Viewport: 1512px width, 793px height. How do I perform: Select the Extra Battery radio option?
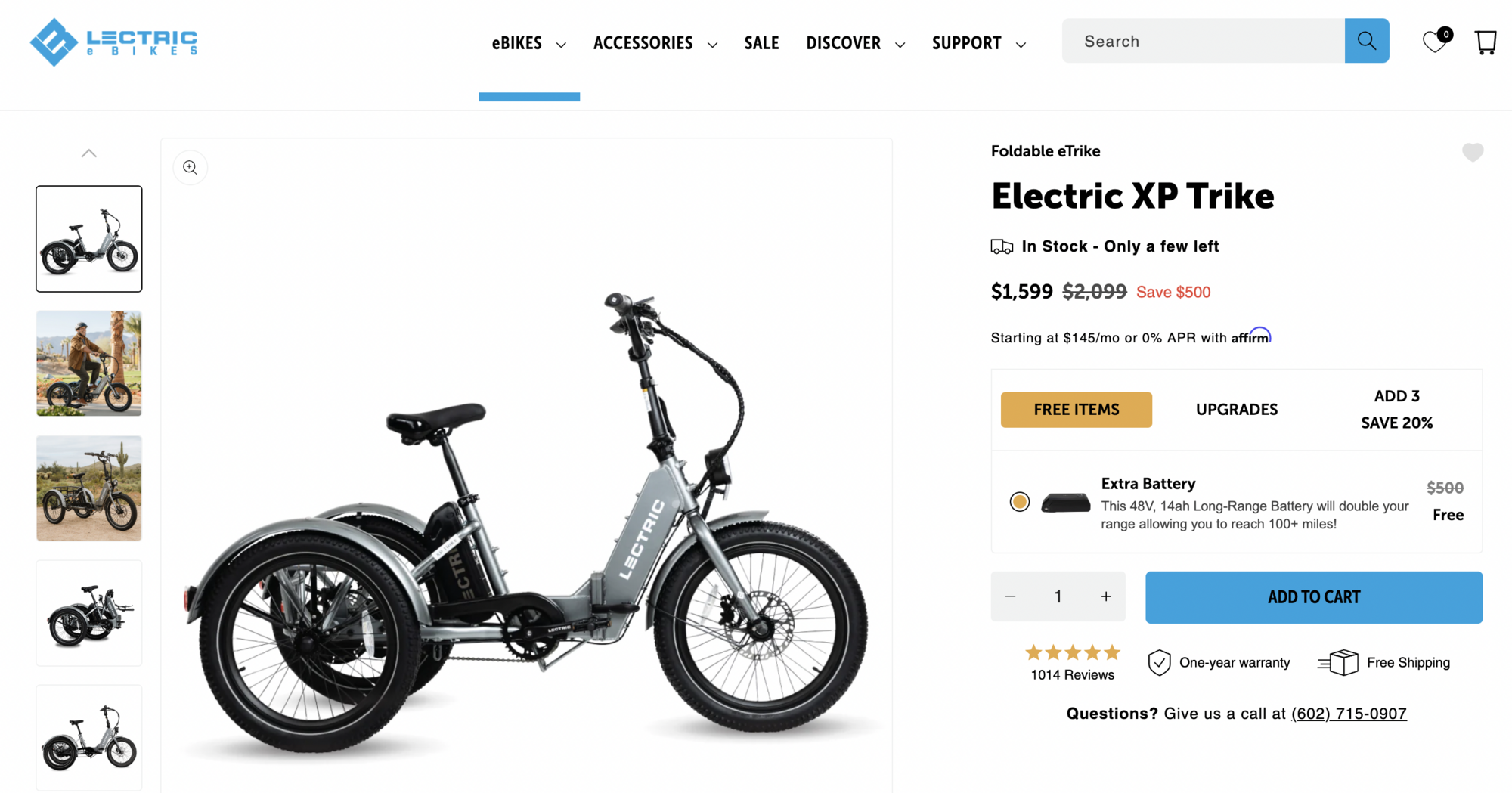pos(1019,502)
